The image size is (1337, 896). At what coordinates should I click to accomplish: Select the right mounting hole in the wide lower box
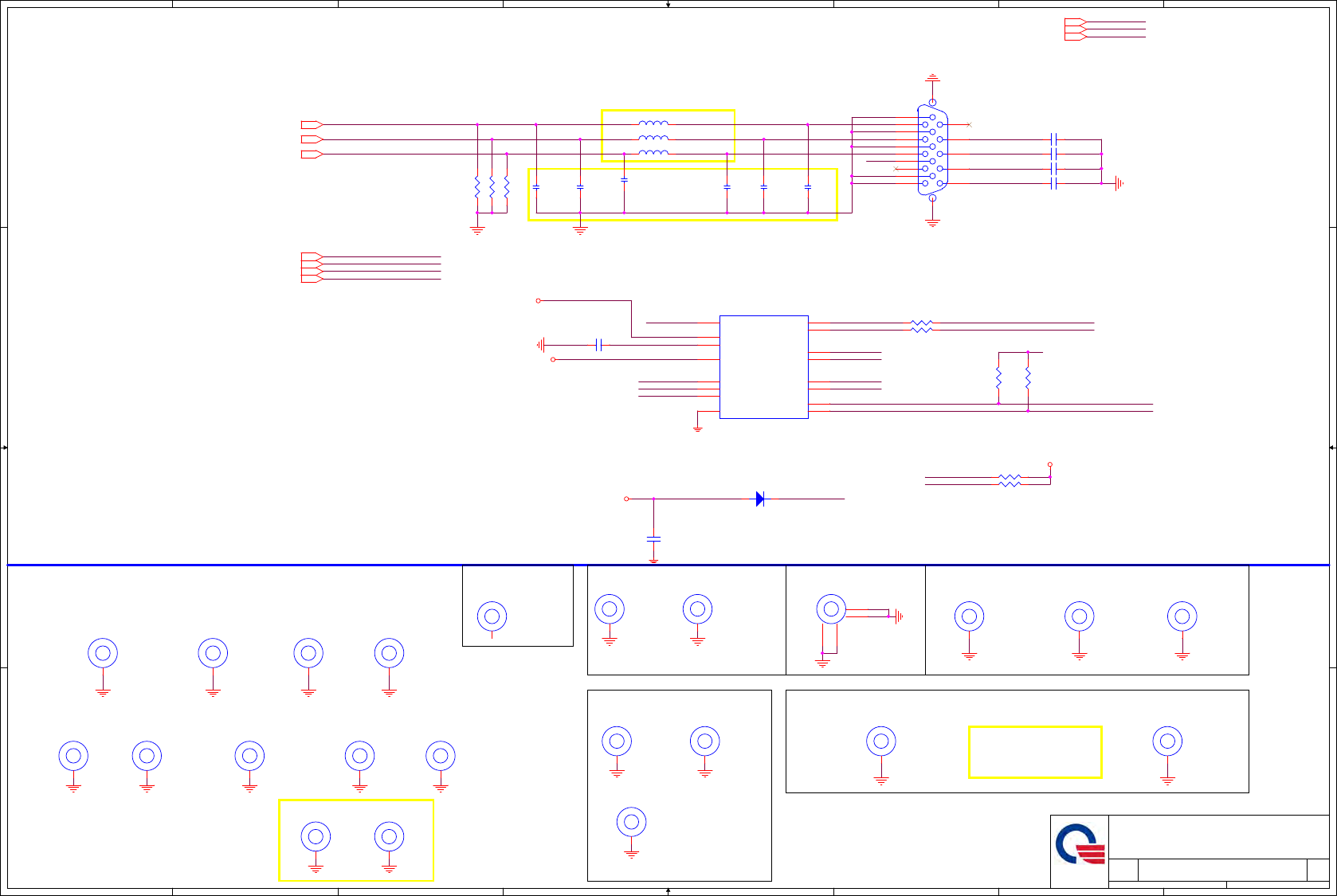pyautogui.click(x=1168, y=741)
